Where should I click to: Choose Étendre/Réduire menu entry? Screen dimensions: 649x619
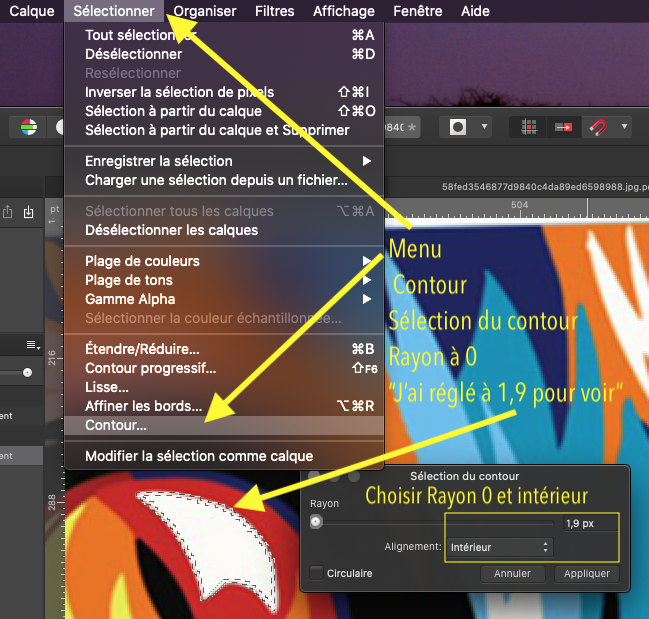(224, 349)
